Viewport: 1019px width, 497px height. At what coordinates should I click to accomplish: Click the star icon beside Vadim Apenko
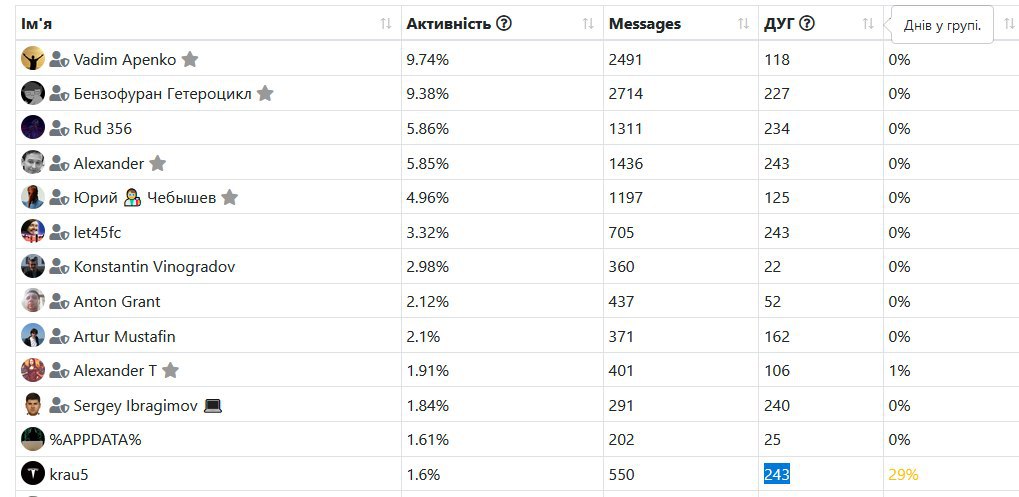coord(190,60)
